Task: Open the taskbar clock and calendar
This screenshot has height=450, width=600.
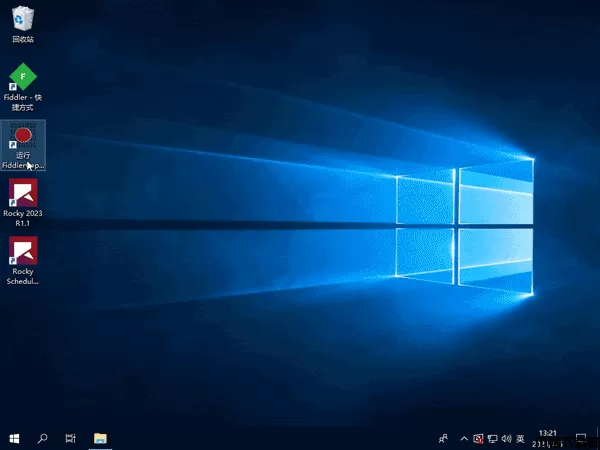Action: 549,438
